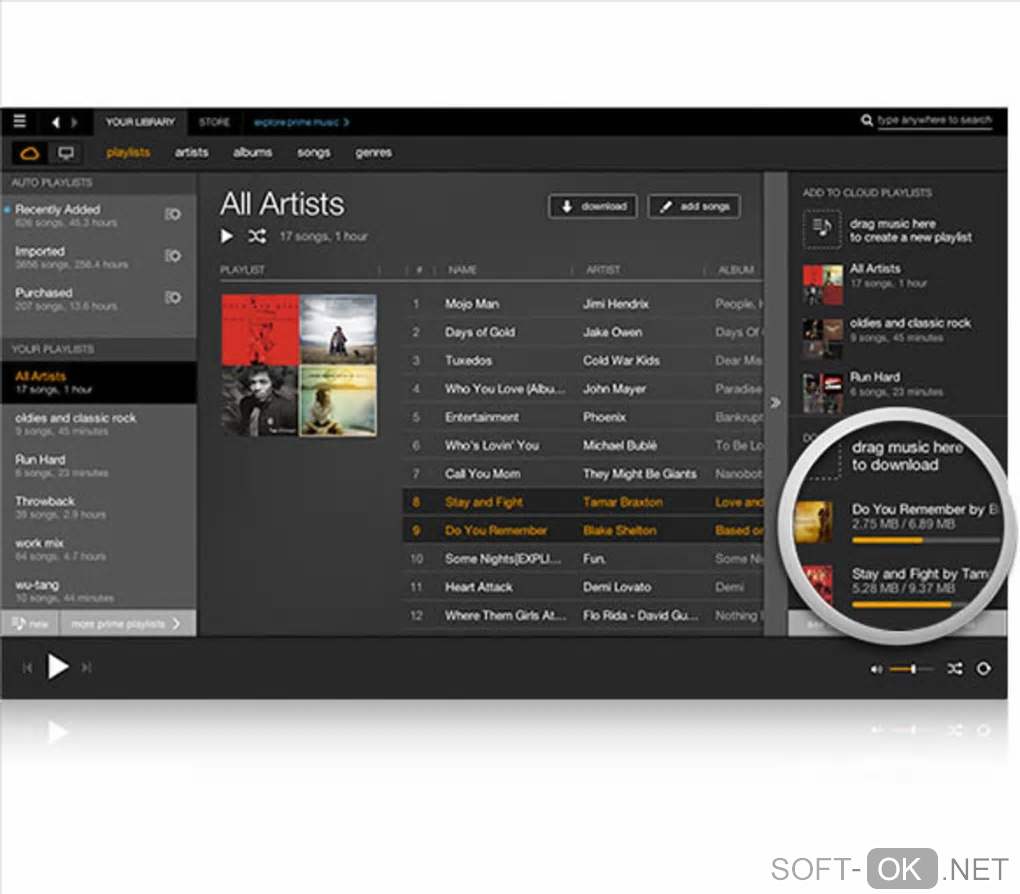This screenshot has width=1020, height=894.
Task: Click artist Michael Bublé
Action: (x=619, y=446)
